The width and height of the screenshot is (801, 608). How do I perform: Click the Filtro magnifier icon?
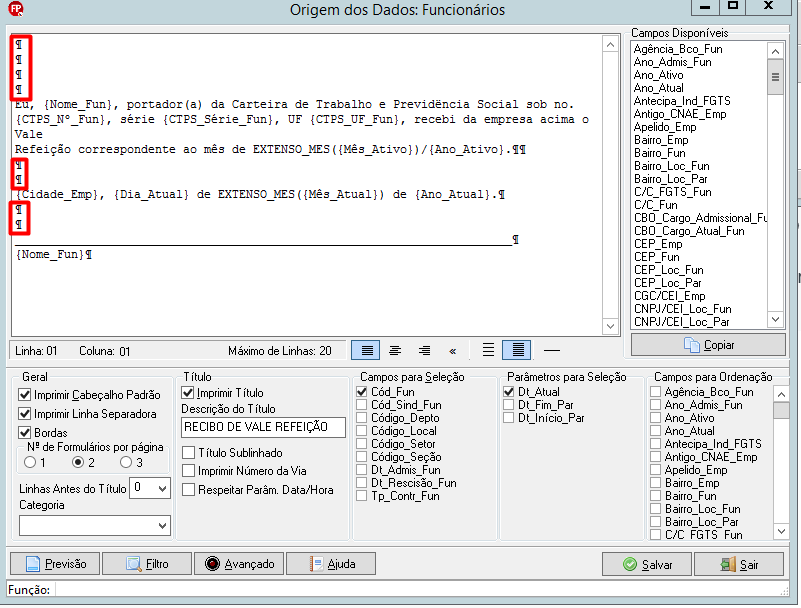(x=134, y=564)
